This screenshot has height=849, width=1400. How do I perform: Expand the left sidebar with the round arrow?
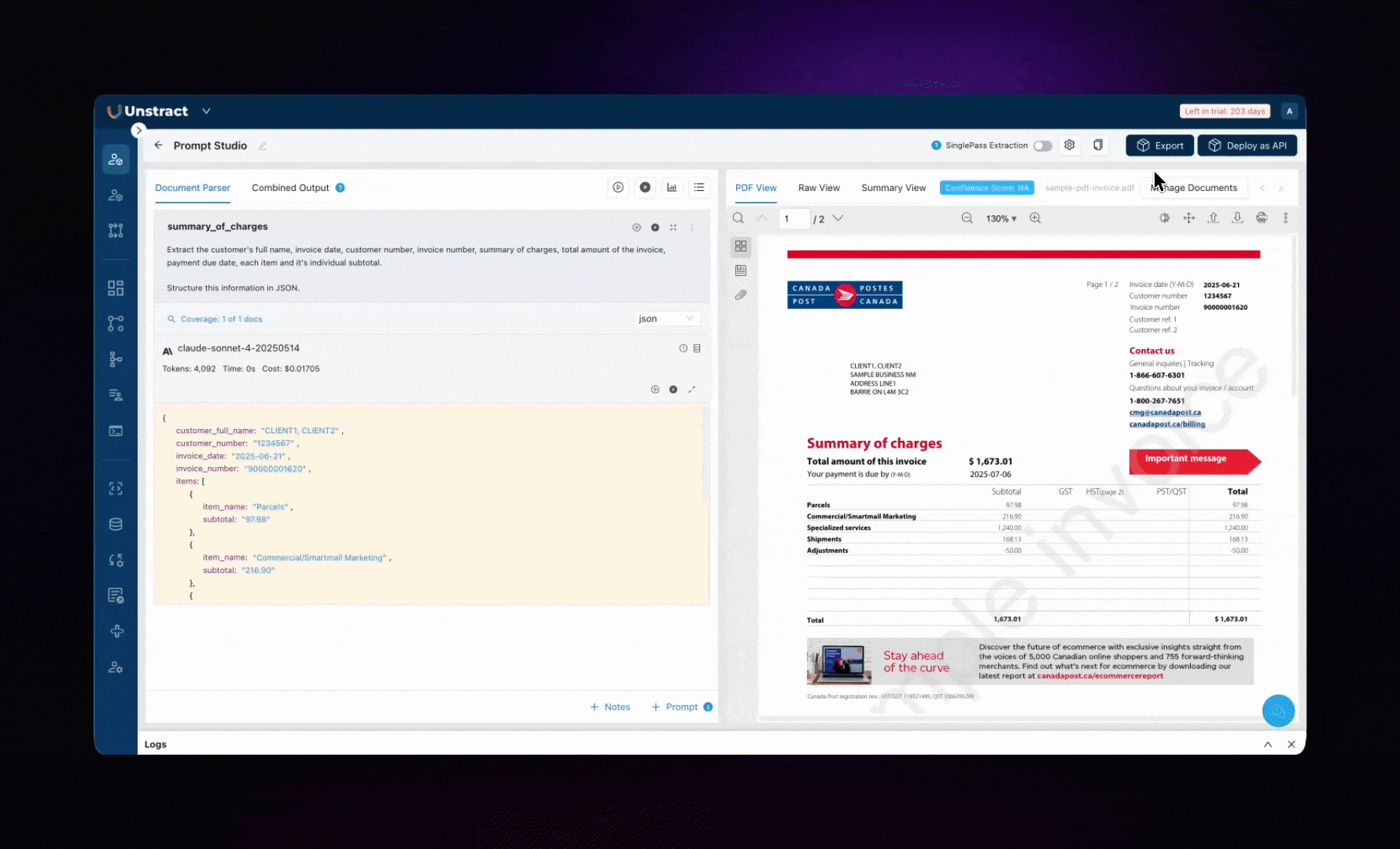138,130
